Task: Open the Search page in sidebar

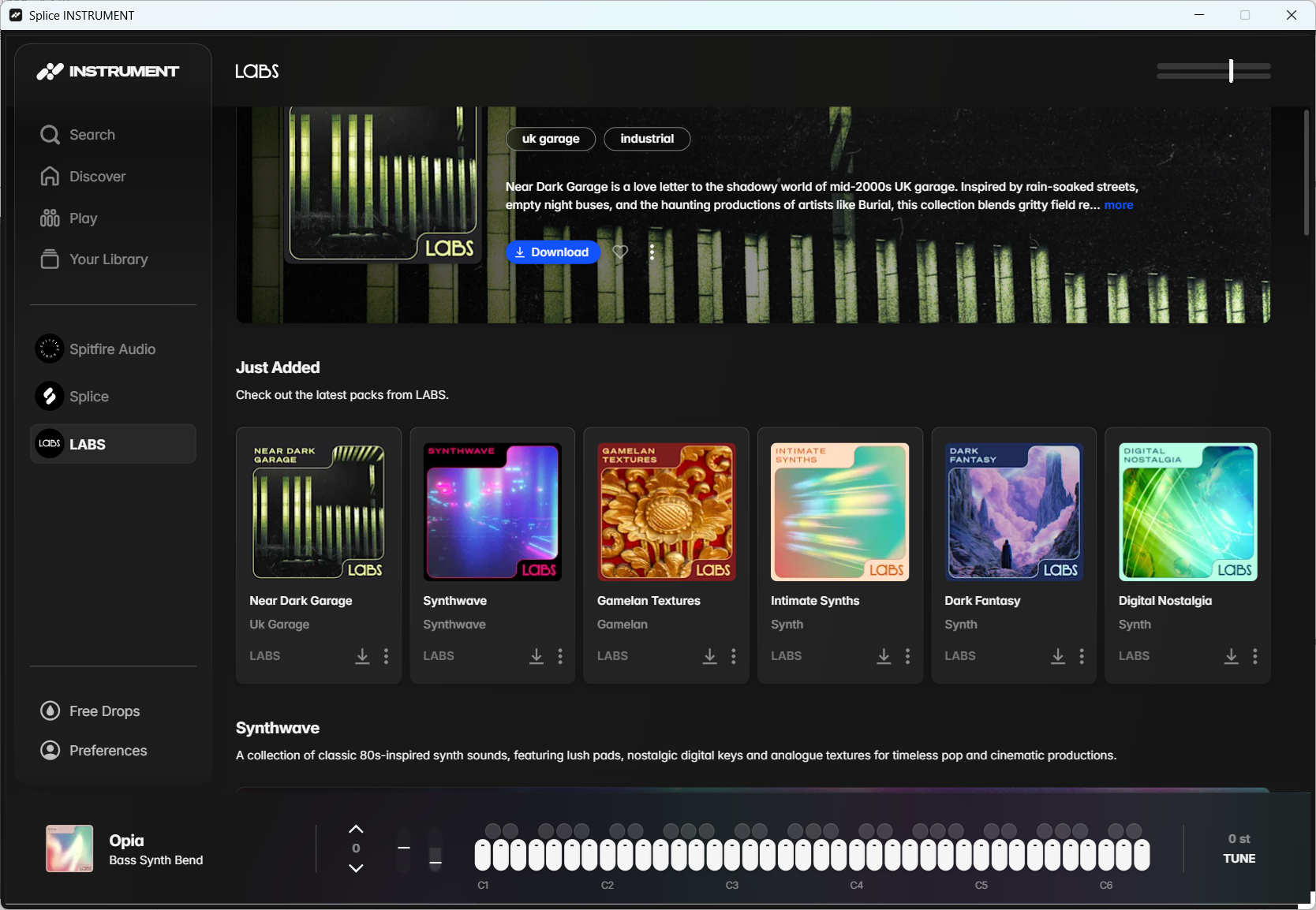Action: coord(77,135)
